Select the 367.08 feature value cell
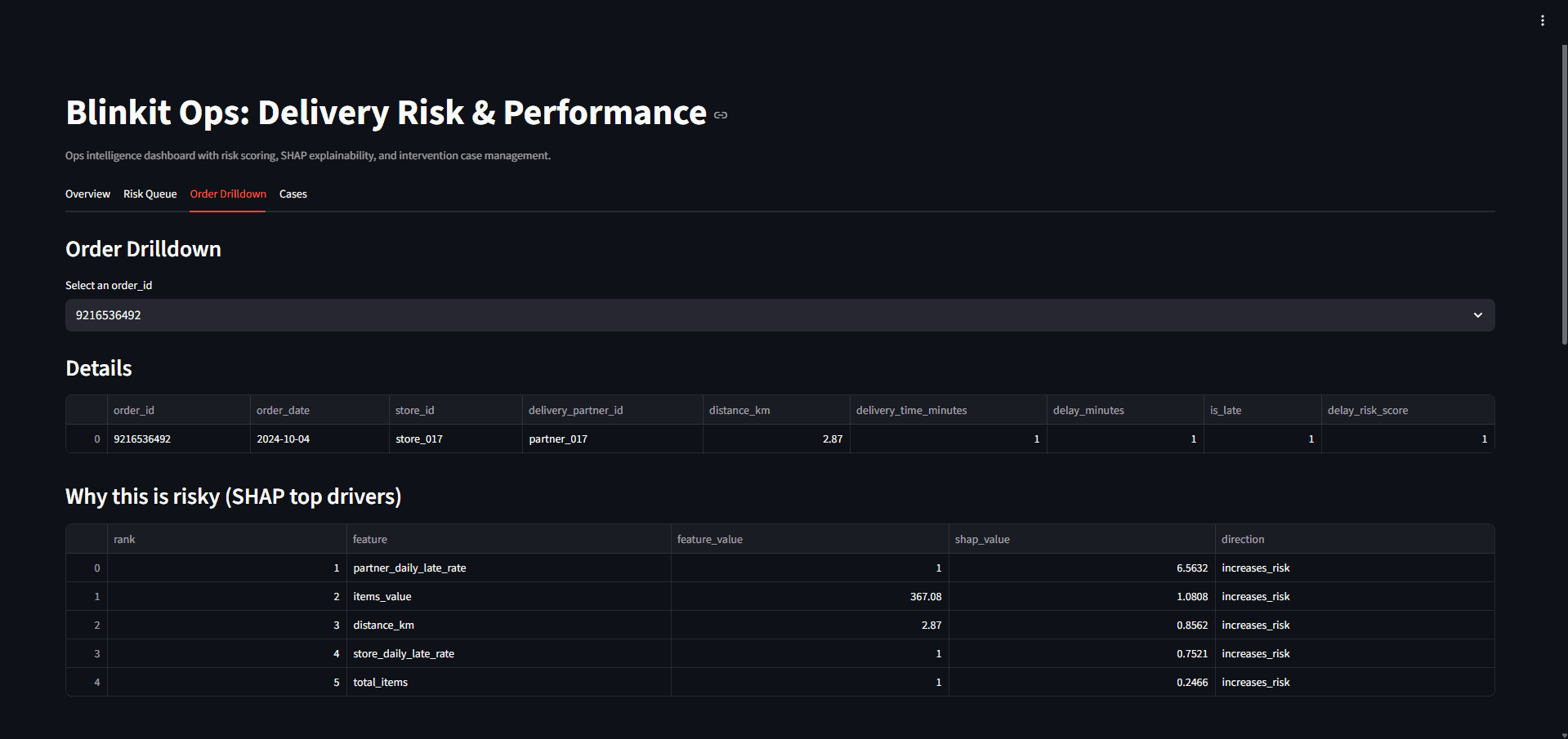The width and height of the screenshot is (1568, 739). pyautogui.click(x=810, y=597)
